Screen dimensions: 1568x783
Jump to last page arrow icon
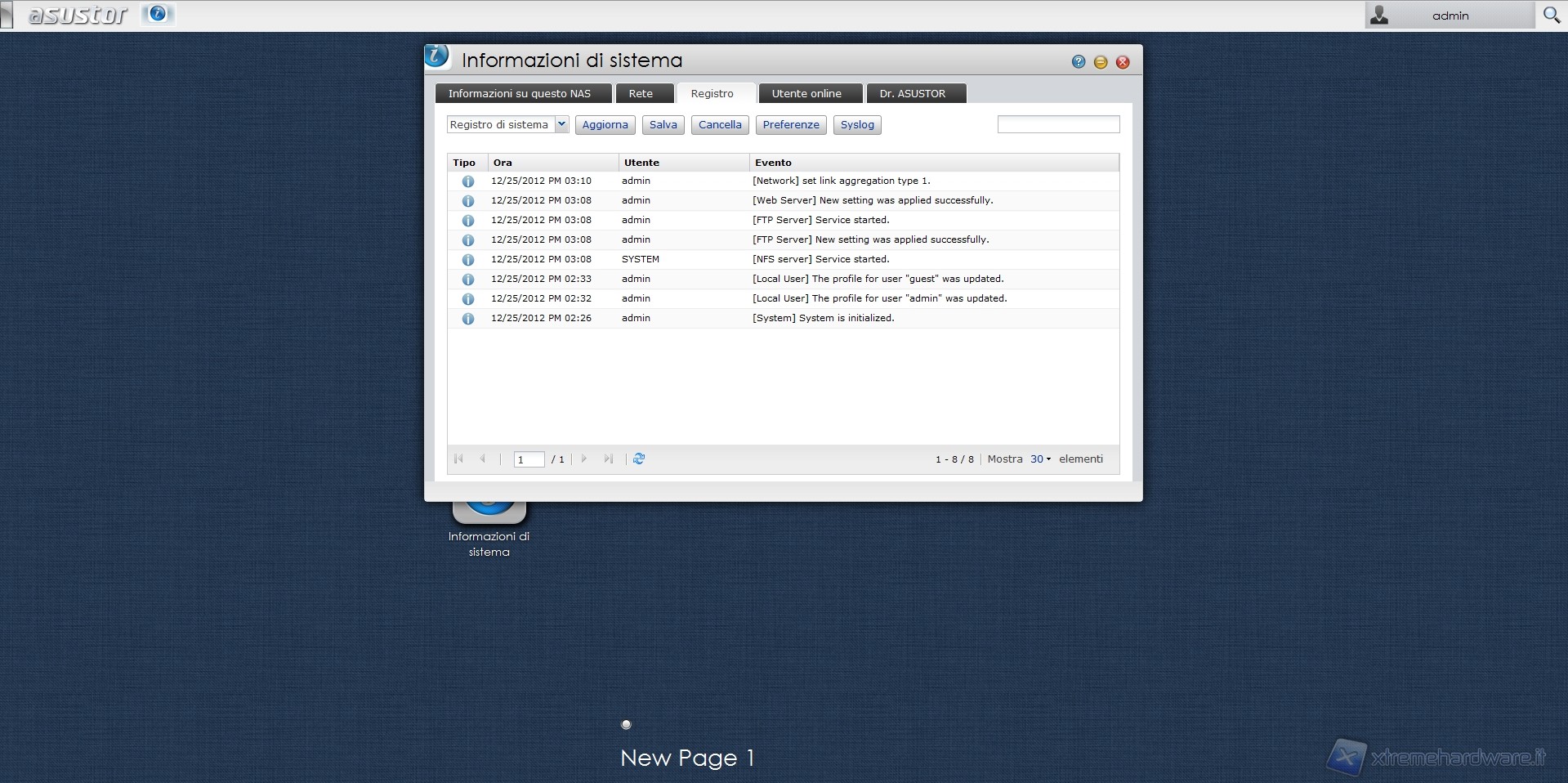[608, 459]
